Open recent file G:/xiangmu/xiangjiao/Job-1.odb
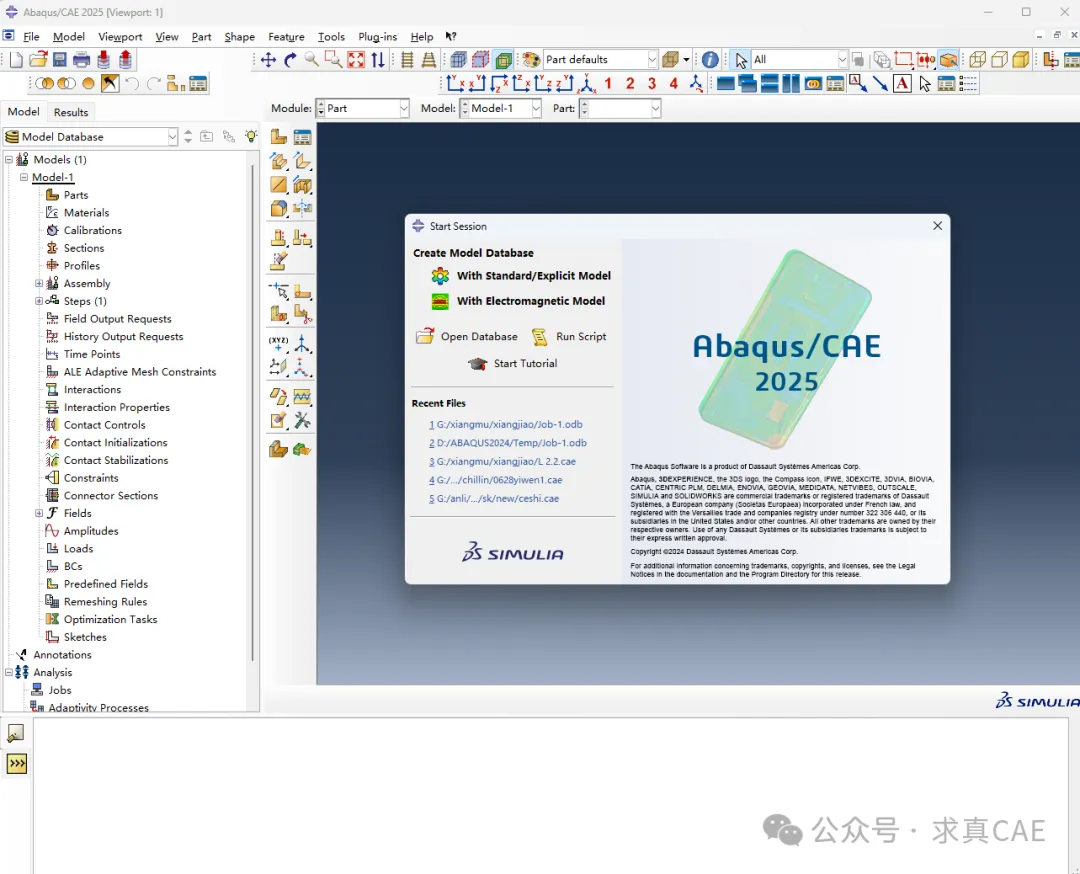 [x=506, y=424]
